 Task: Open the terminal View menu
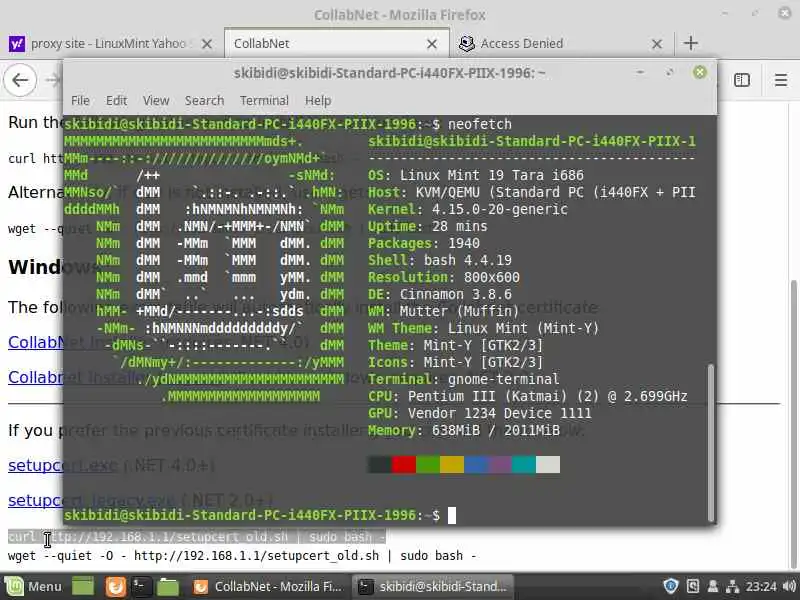pos(156,101)
